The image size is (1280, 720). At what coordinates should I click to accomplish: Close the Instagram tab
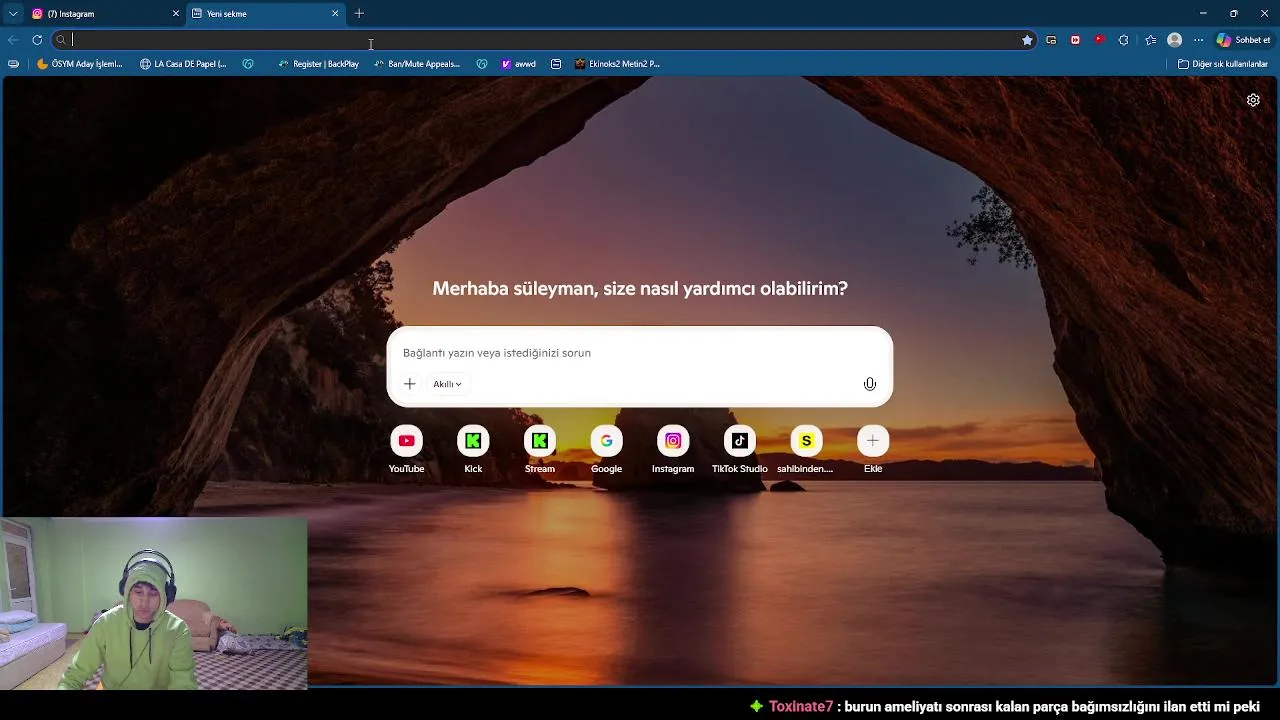click(x=176, y=14)
